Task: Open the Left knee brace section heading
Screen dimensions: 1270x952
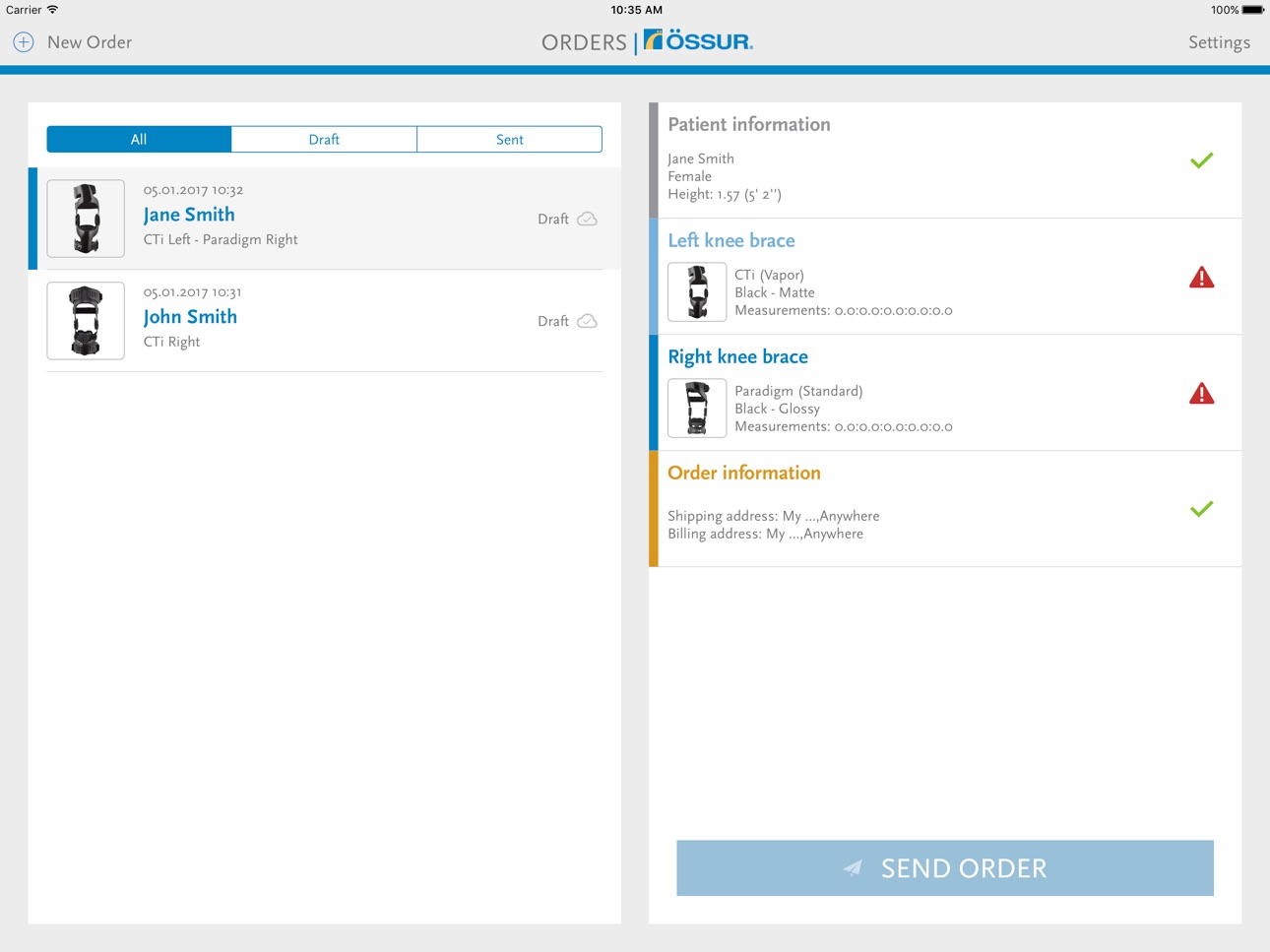Action: click(731, 240)
